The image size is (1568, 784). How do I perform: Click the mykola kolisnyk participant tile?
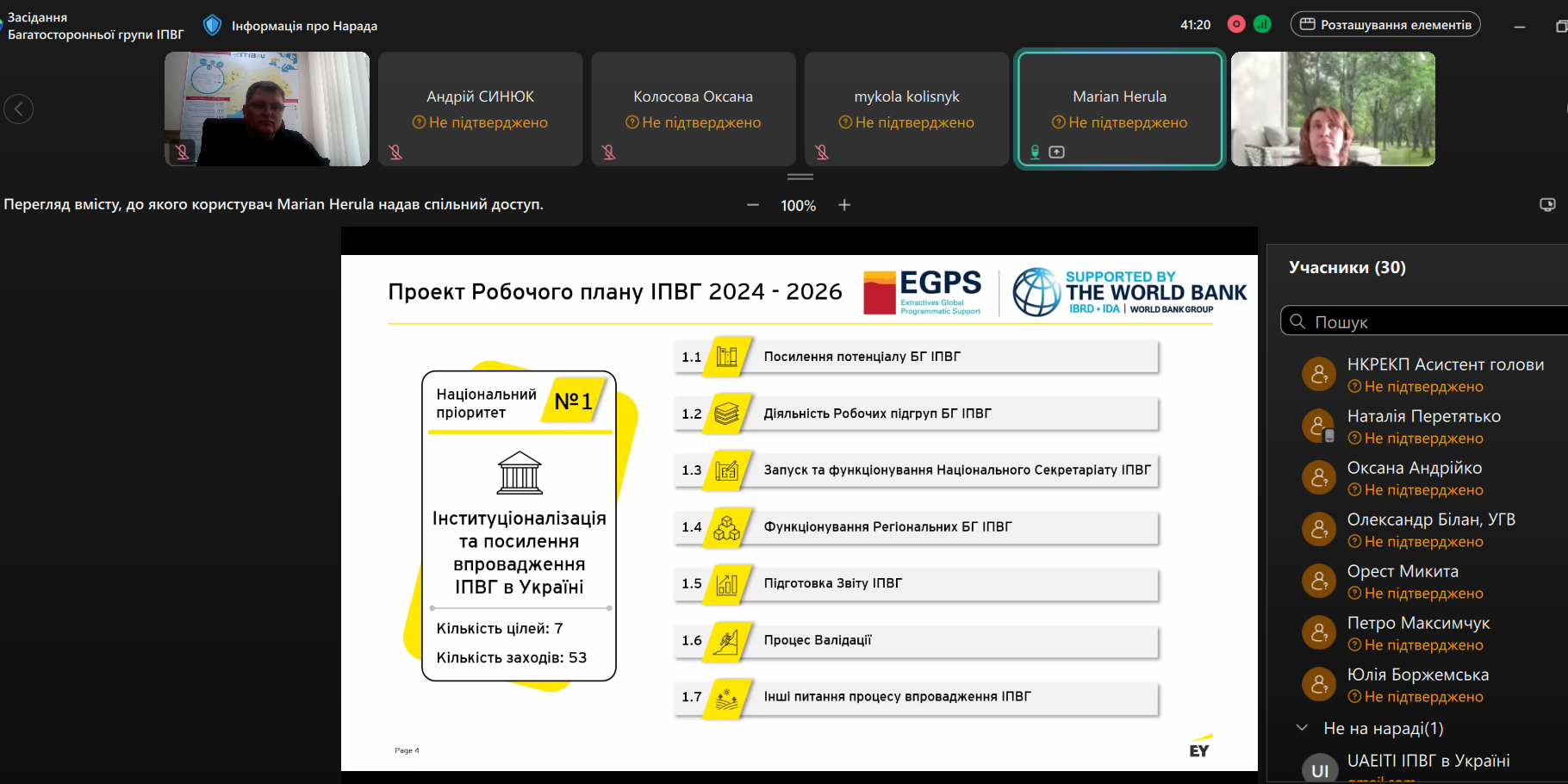906,109
